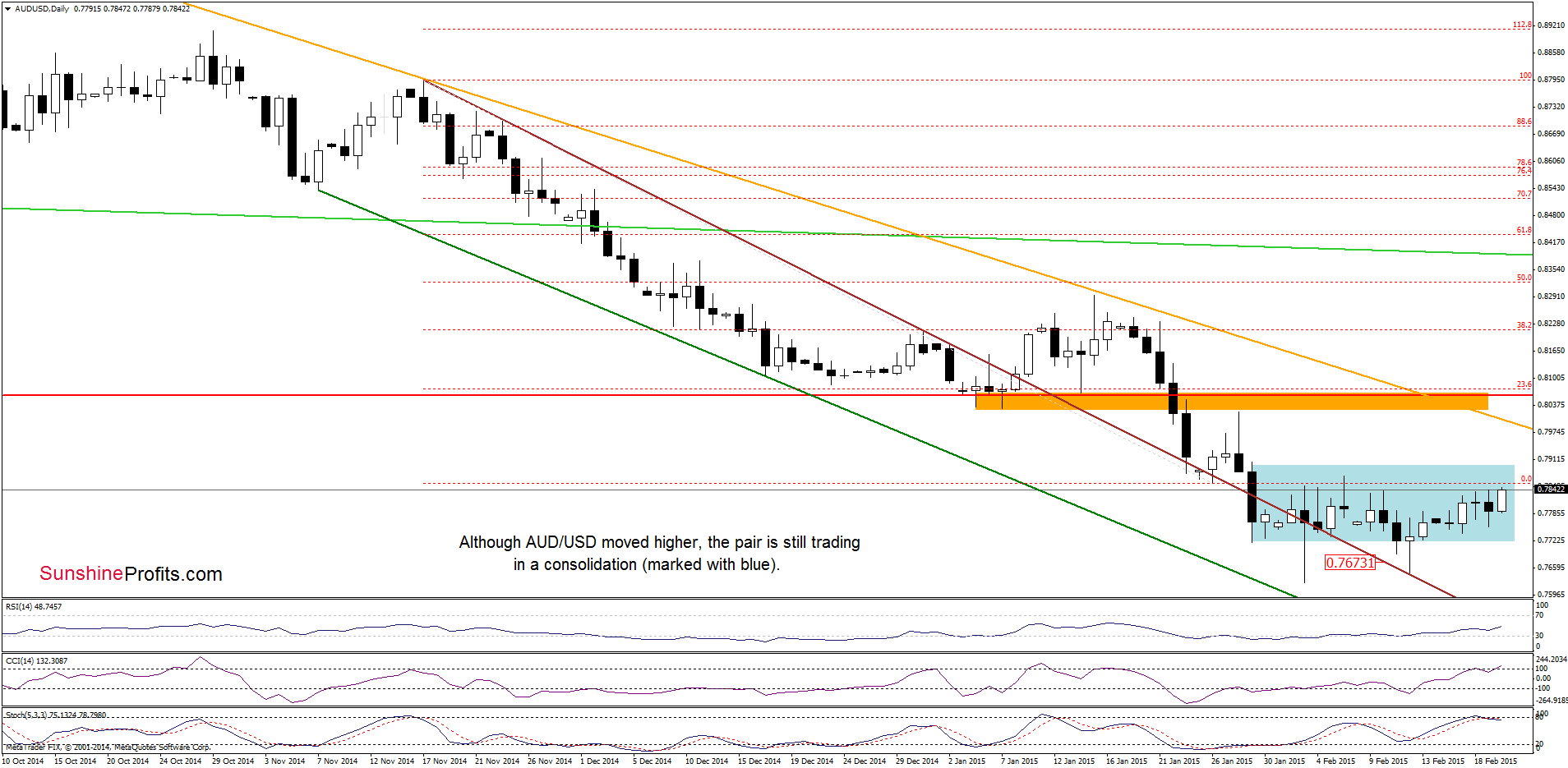This screenshot has width=1568, height=768.
Task: Click the 7 Nov 2014 date label
Action: (x=338, y=761)
